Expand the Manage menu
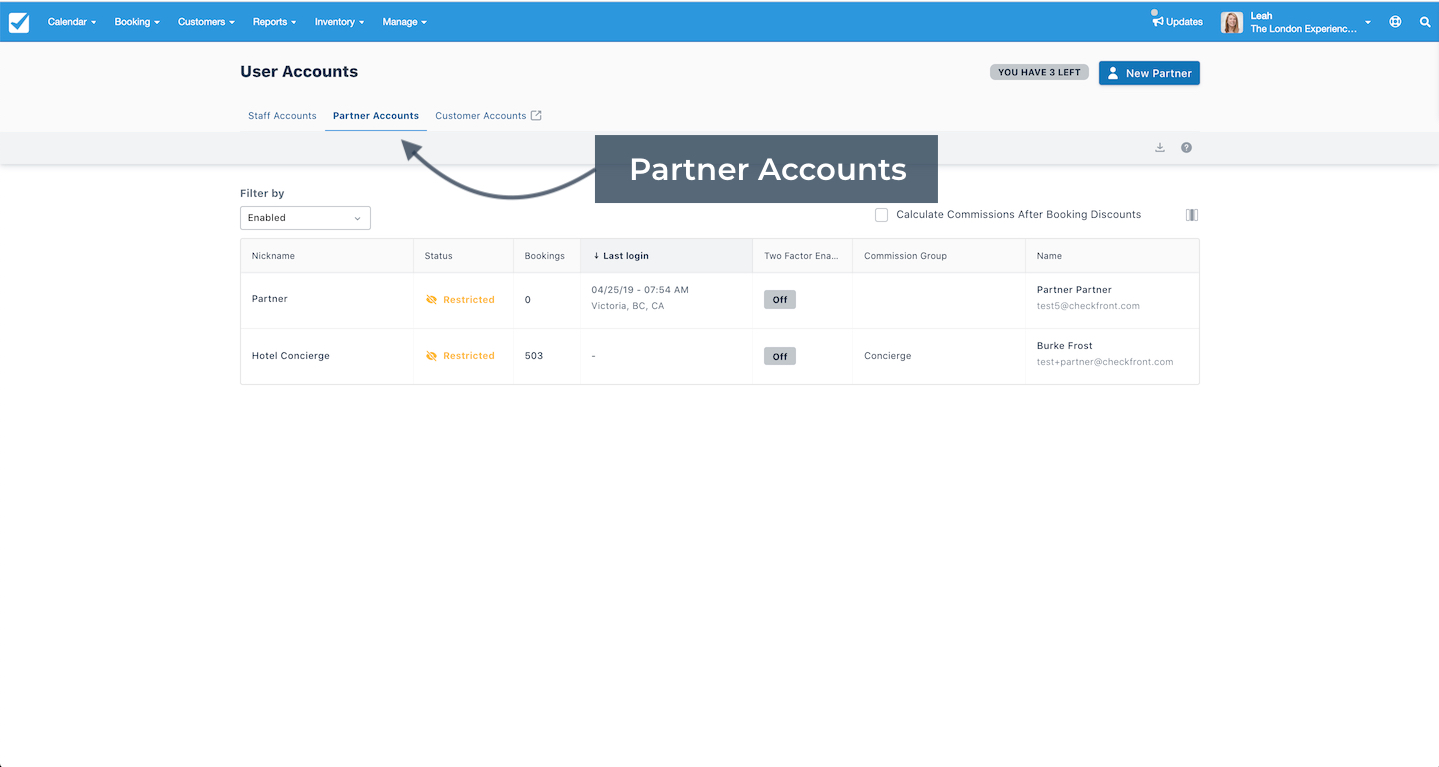Screen dimensions: 1439x767 pos(405,22)
